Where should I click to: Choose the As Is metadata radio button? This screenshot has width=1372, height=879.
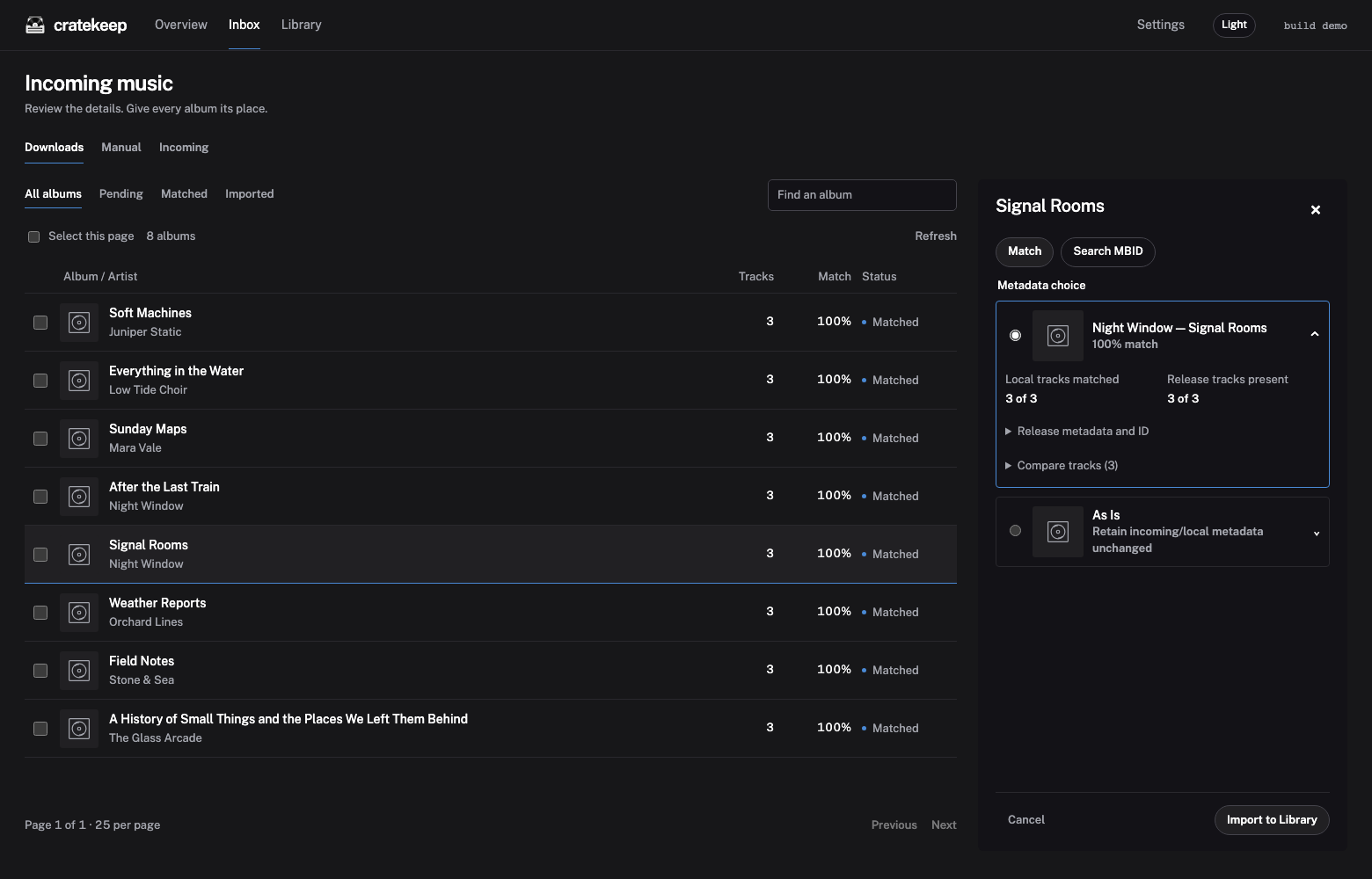(1015, 531)
